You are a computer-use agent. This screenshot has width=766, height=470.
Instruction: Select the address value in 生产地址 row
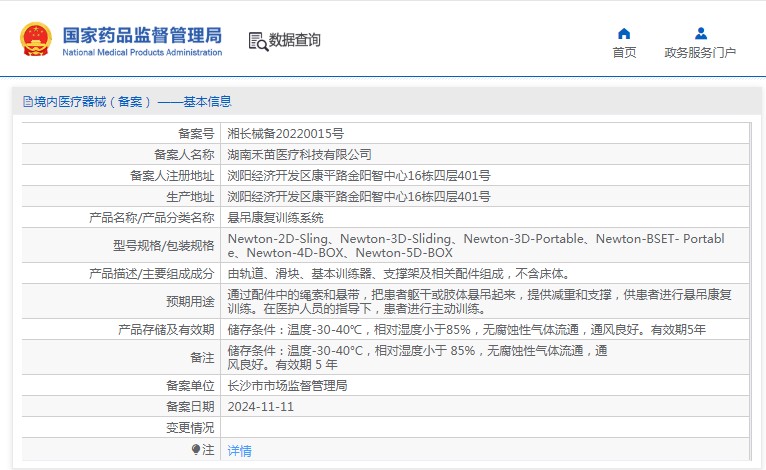point(359,196)
